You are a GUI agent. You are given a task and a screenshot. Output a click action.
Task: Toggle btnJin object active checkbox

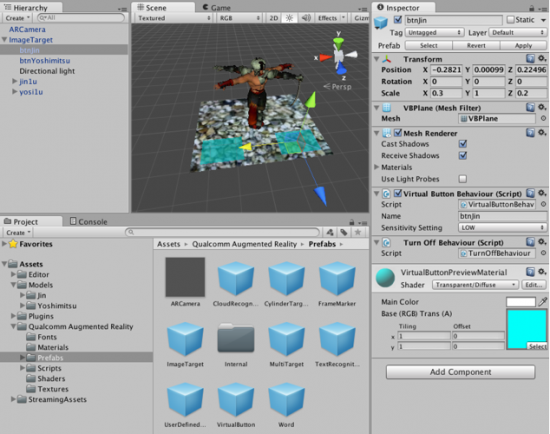398,20
